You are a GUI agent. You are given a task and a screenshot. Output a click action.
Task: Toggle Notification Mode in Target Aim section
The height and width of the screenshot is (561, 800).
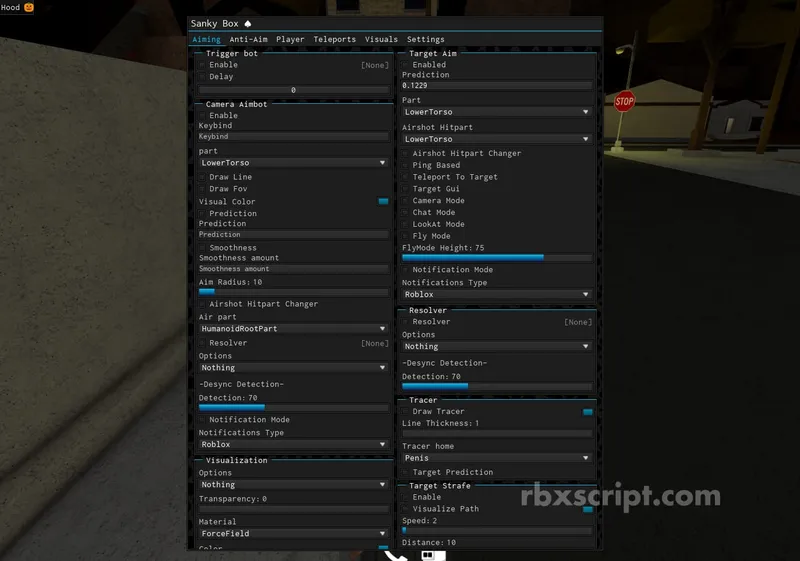coord(405,269)
